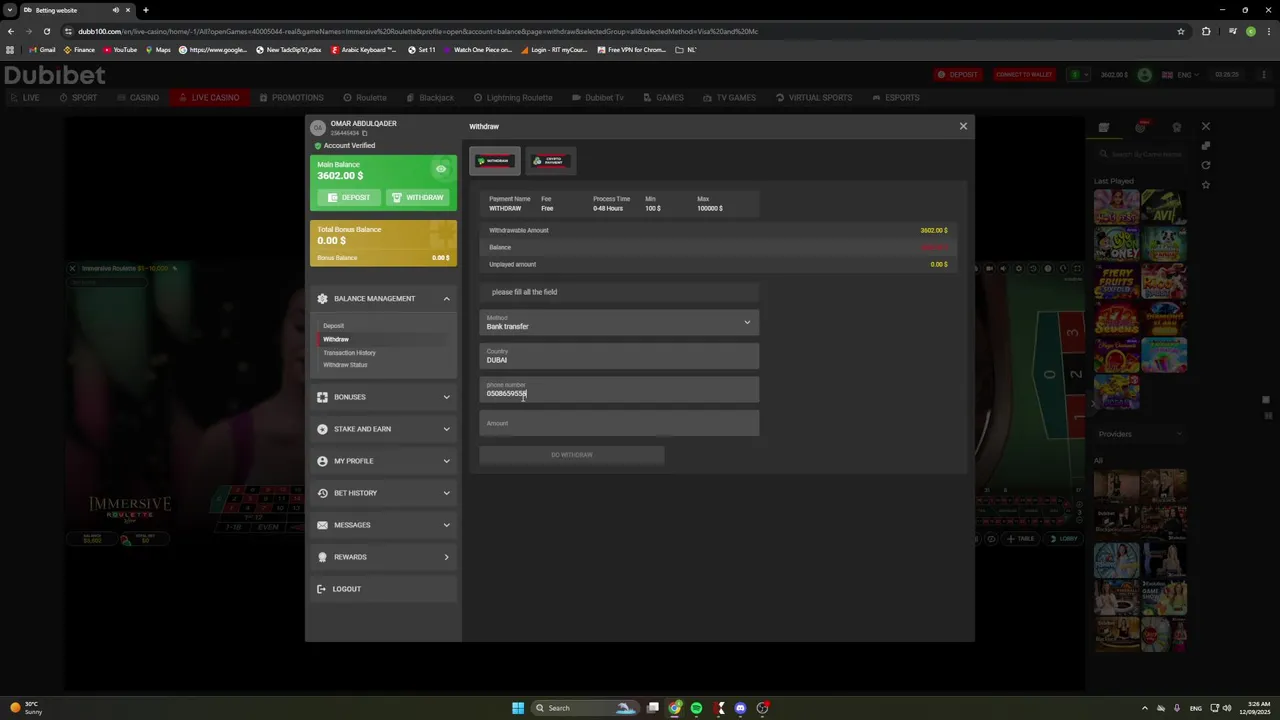Click green Deposit button under Main Balance
The image size is (1280, 720).
[349, 197]
